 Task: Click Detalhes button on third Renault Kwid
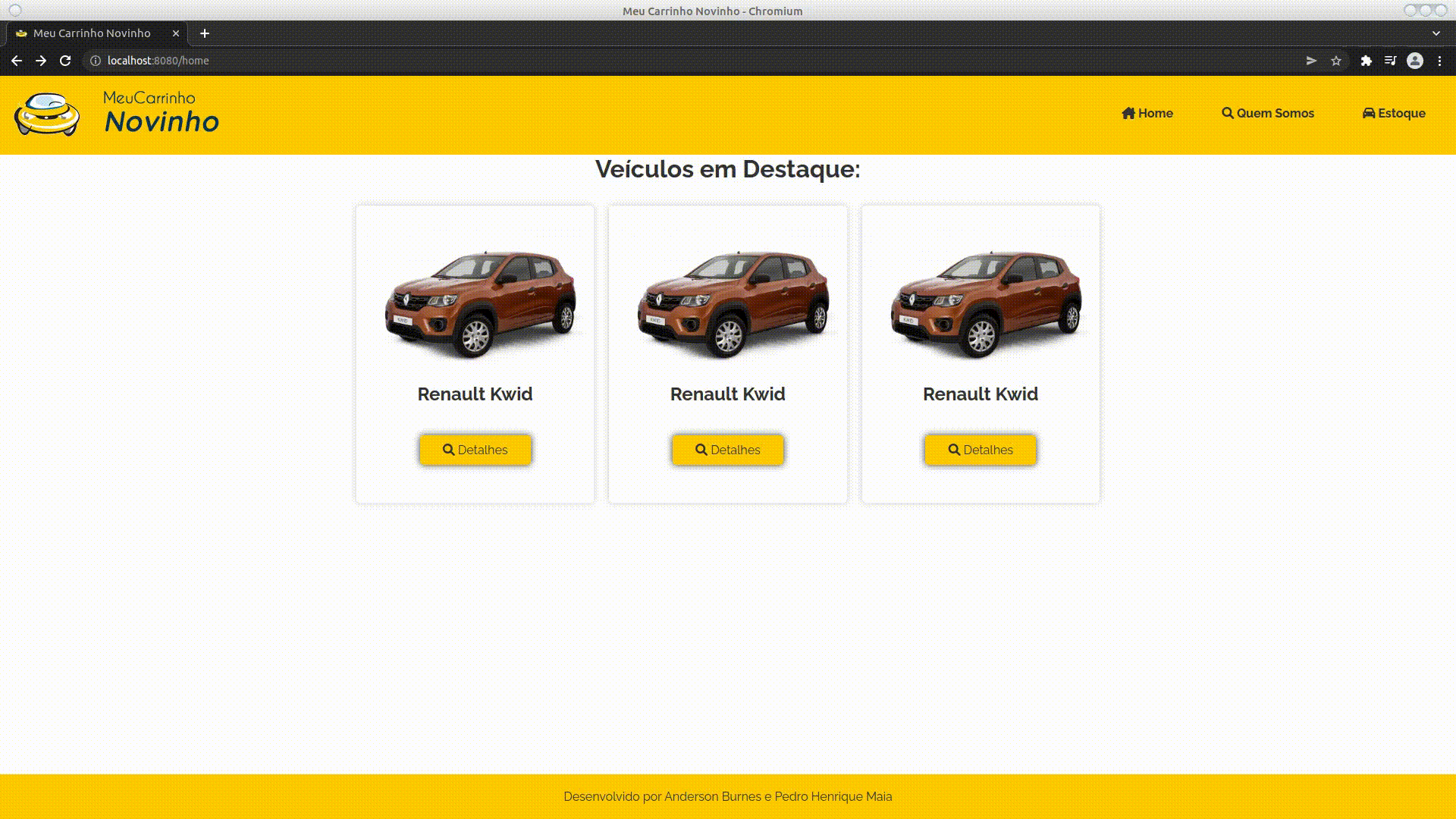click(981, 450)
